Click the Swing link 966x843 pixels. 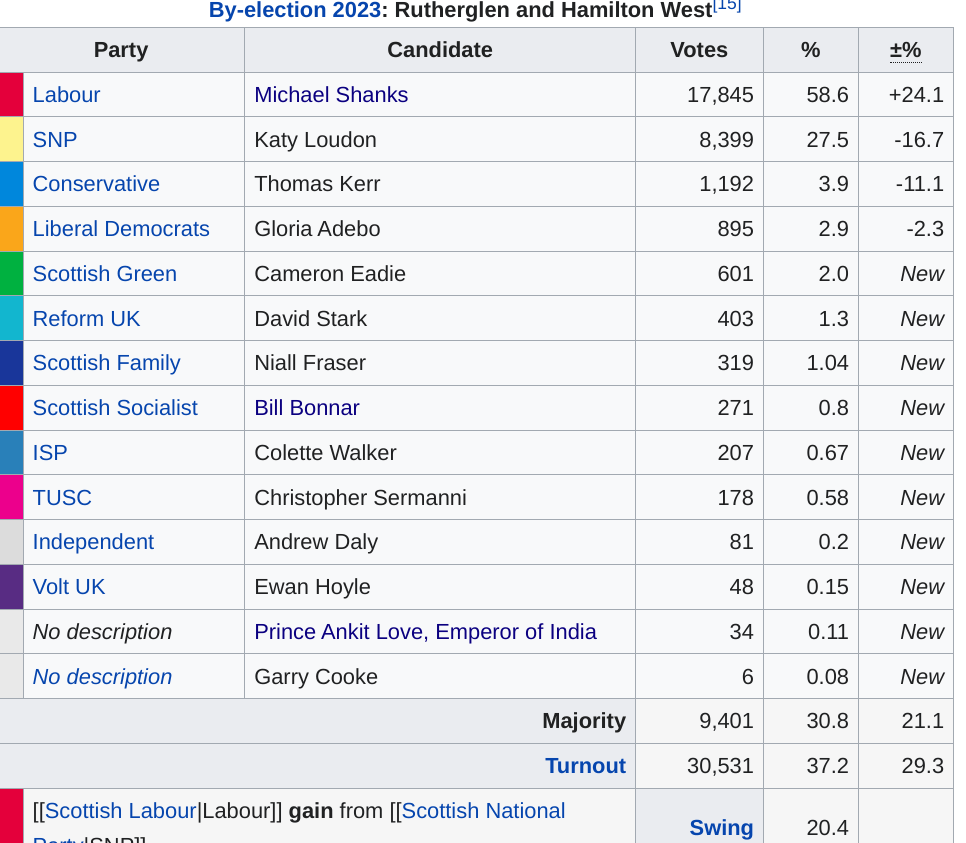tap(721, 827)
